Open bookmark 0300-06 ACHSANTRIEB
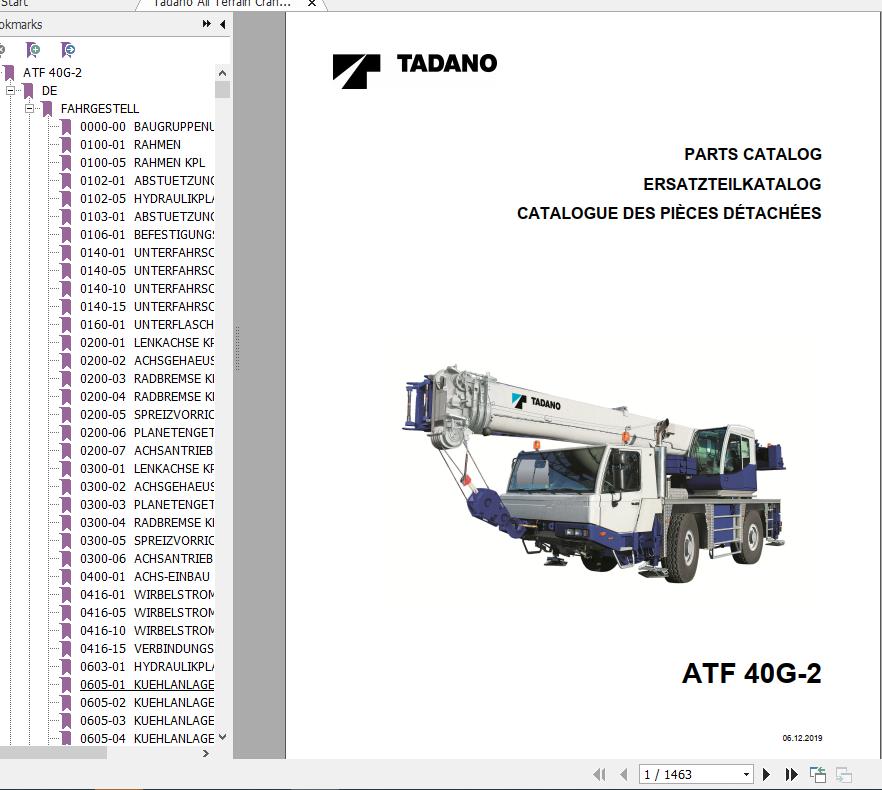 point(146,559)
